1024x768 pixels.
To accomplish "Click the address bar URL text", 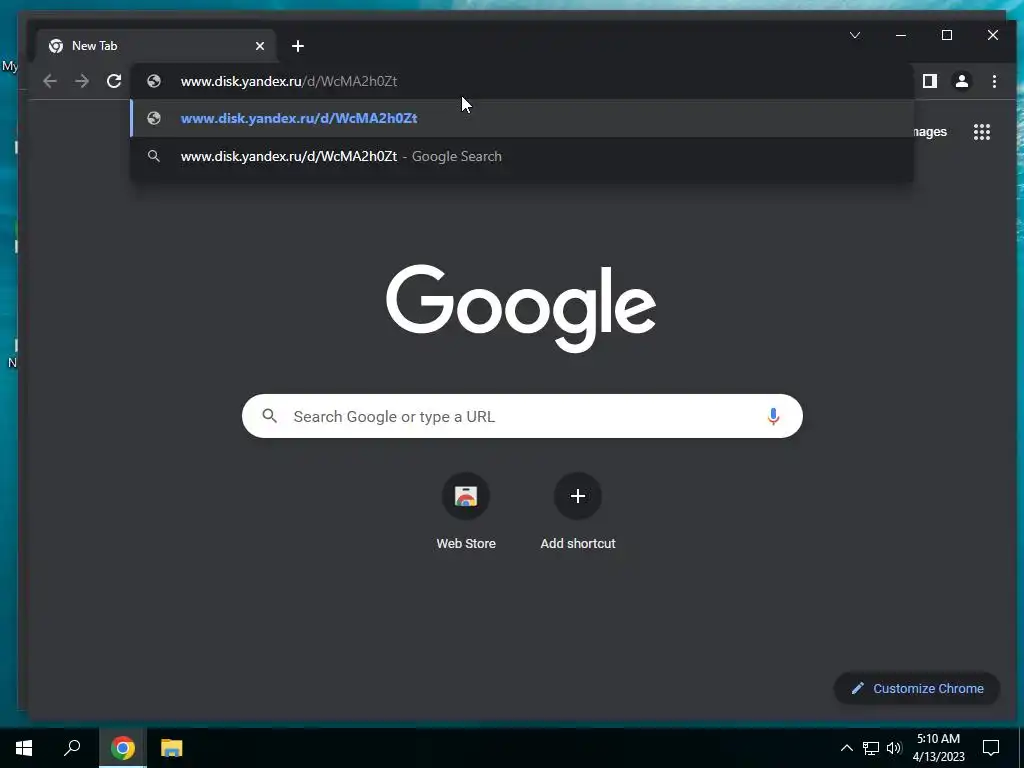I will [289, 81].
